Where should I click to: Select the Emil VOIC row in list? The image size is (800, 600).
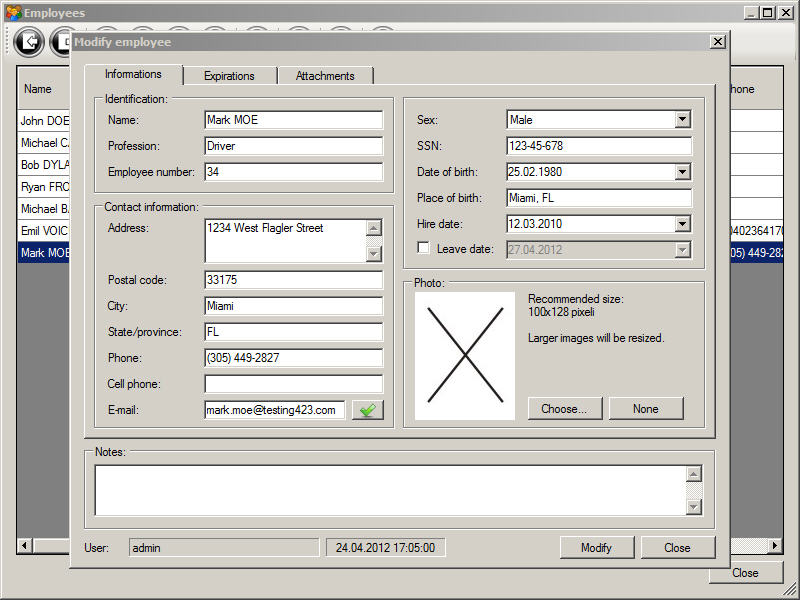(44, 231)
